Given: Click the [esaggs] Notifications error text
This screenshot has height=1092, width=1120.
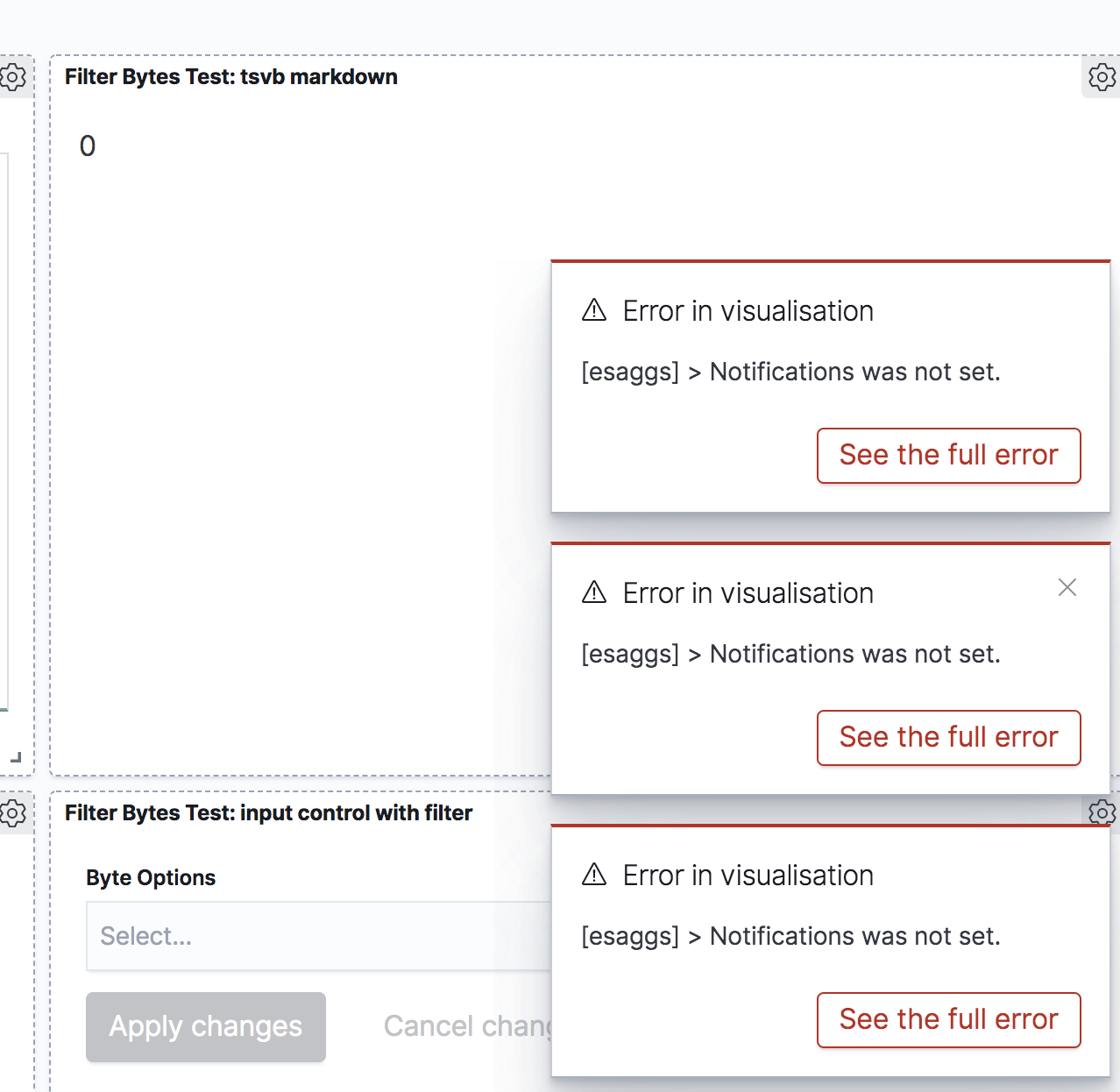Looking at the screenshot, I should [791, 372].
